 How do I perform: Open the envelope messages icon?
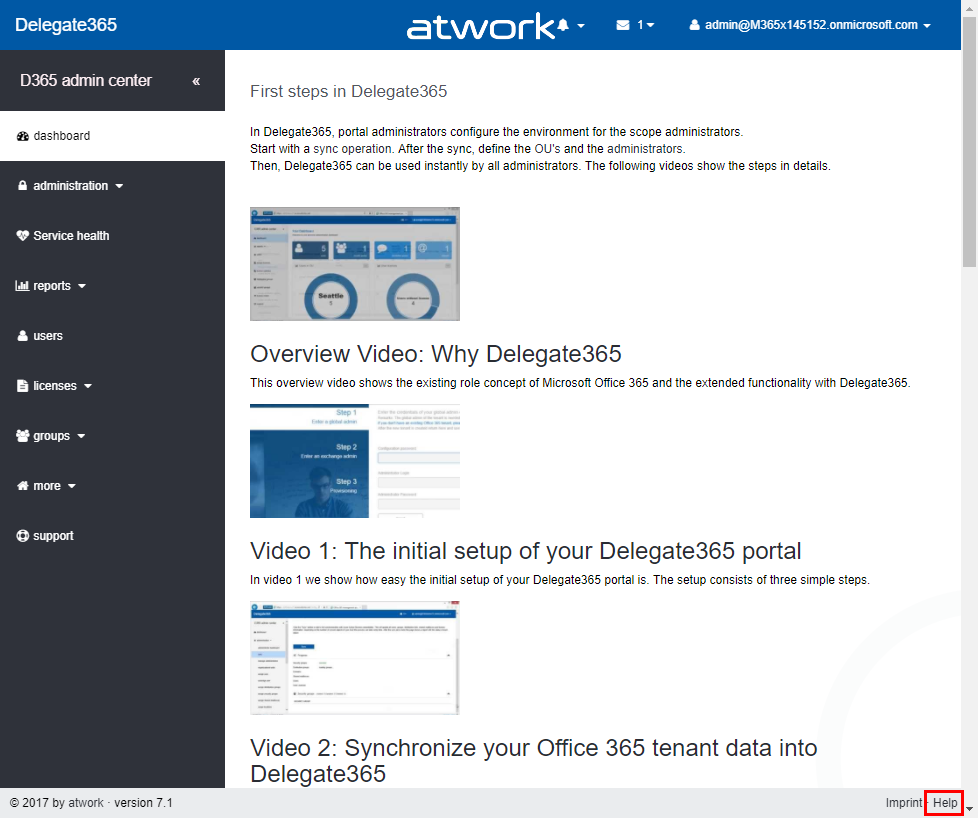[x=623, y=25]
